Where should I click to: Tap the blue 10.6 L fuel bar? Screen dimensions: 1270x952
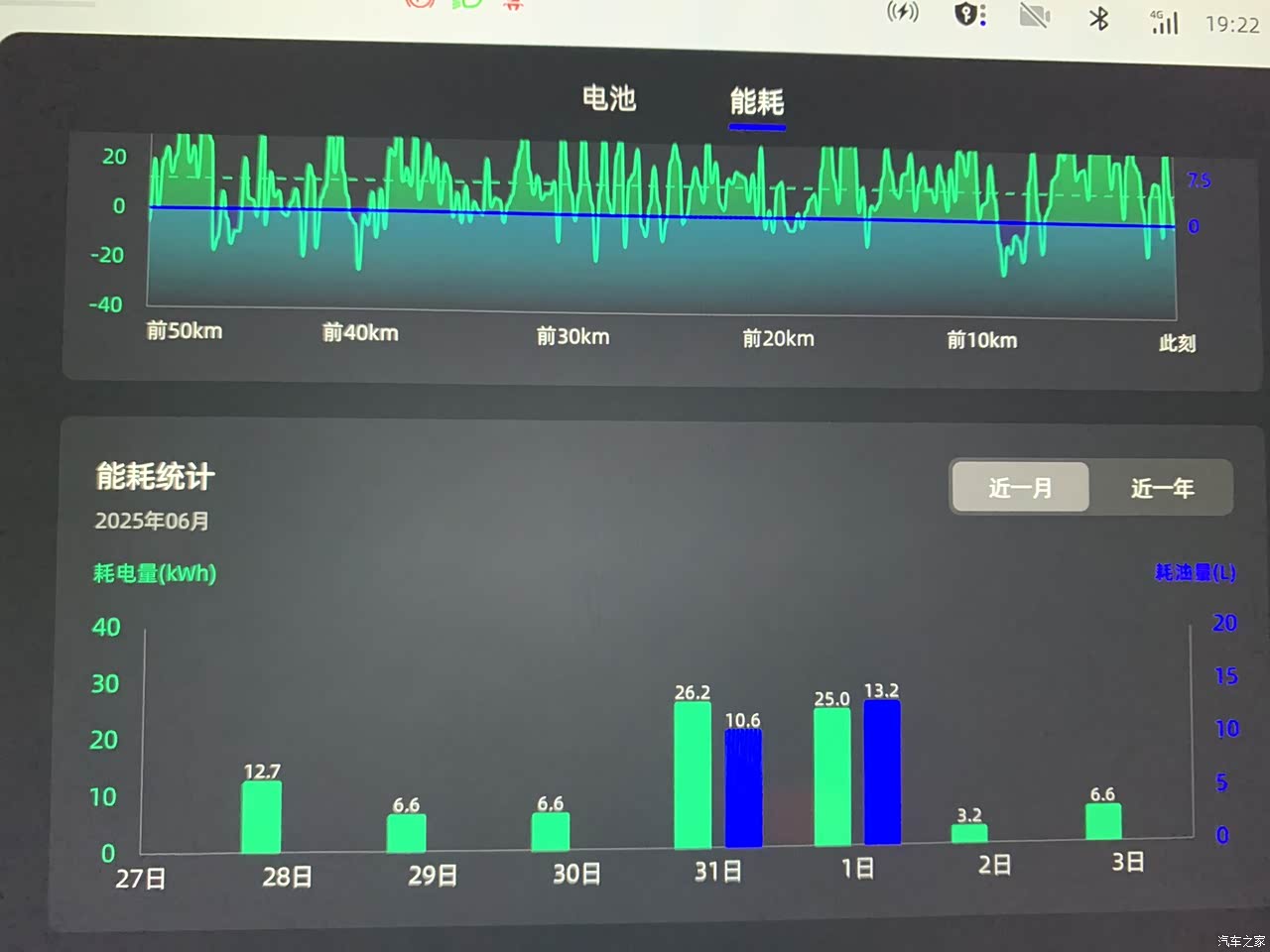click(743, 788)
